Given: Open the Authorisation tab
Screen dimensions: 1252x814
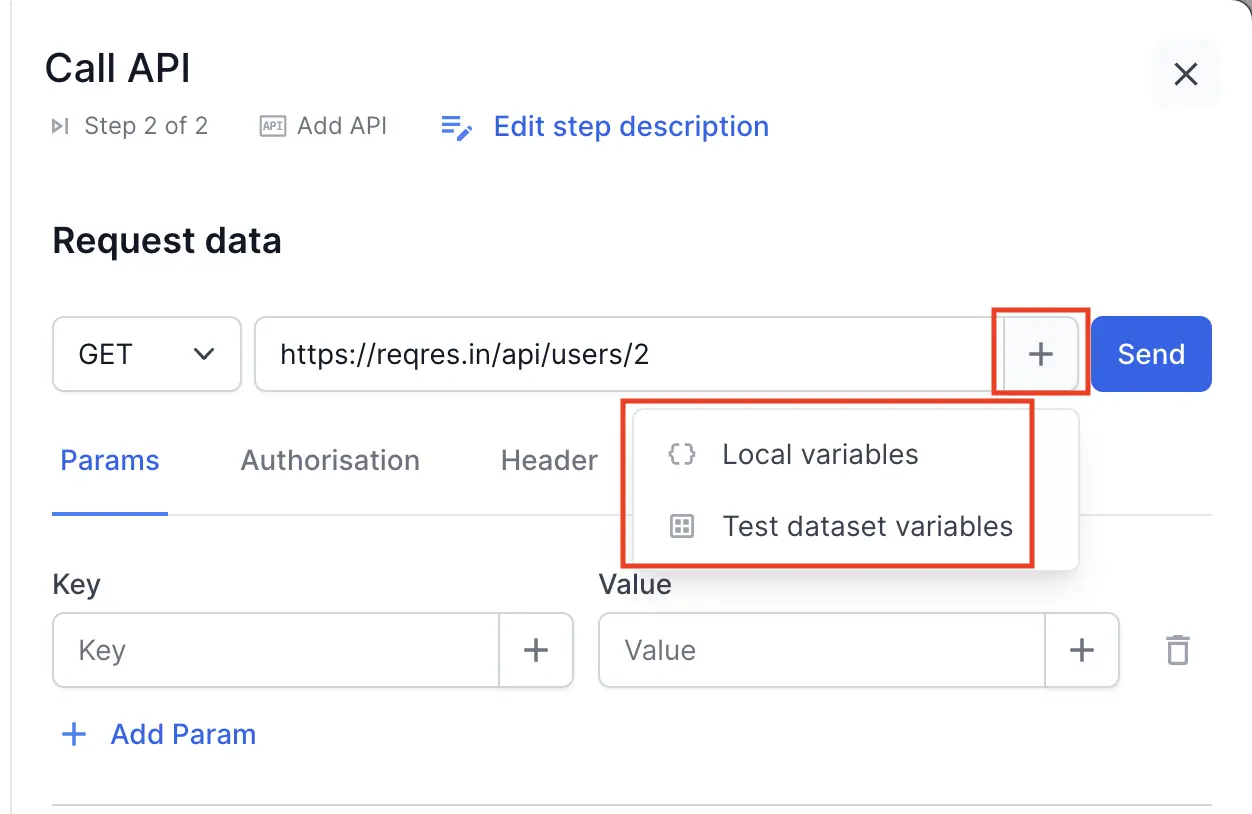Looking at the screenshot, I should (330, 461).
